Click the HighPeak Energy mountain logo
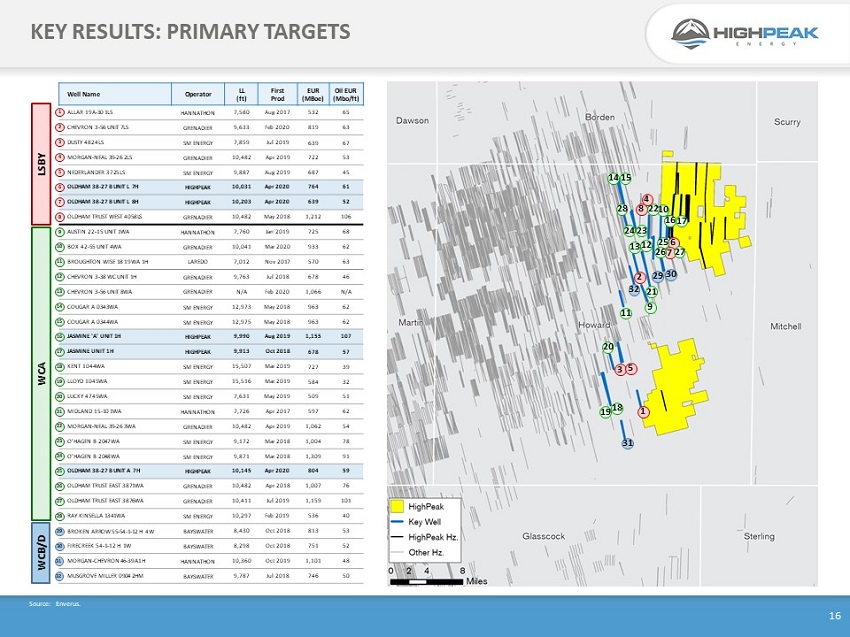 tap(690, 33)
